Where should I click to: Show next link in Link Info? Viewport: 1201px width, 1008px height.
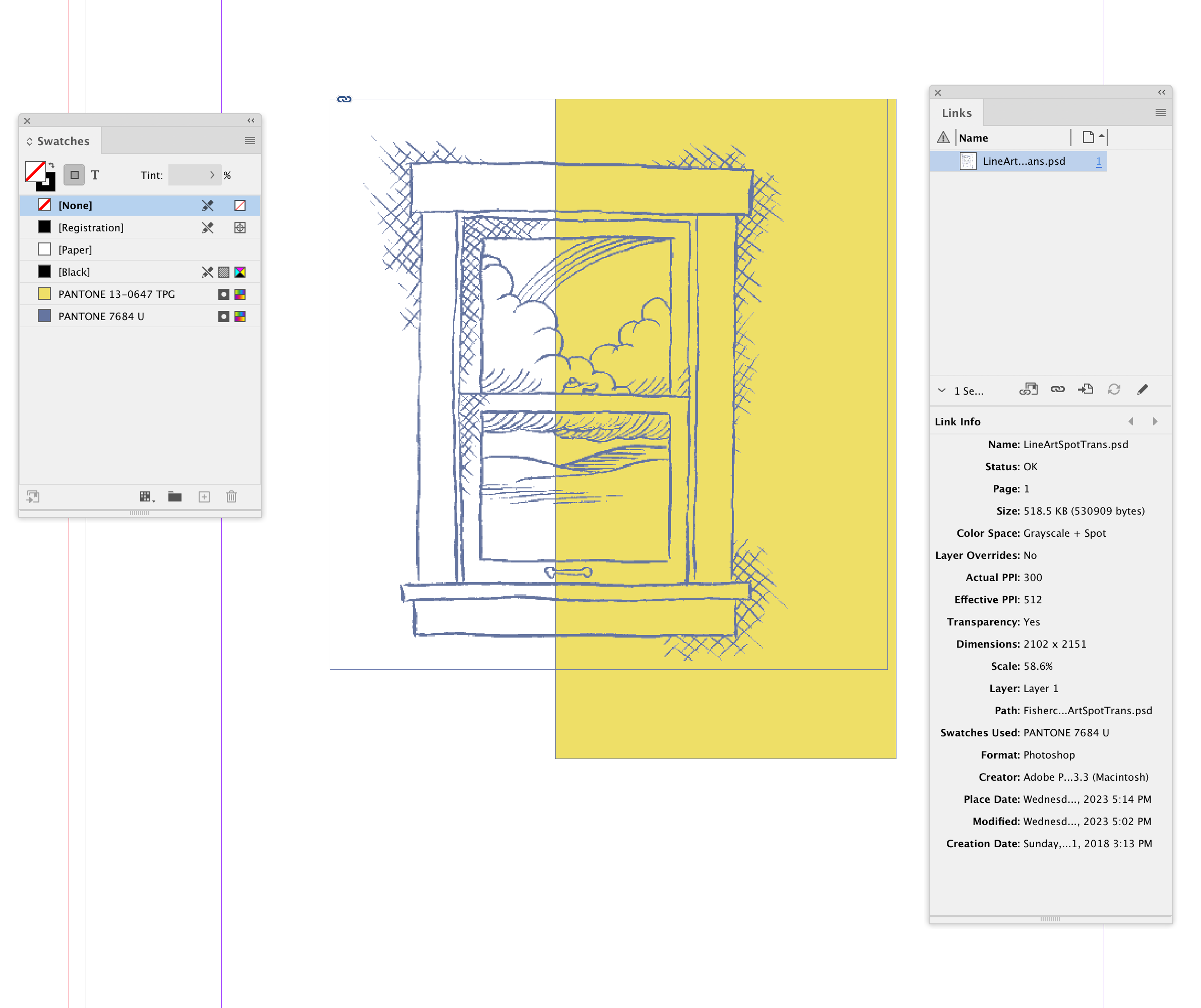coord(1155,421)
